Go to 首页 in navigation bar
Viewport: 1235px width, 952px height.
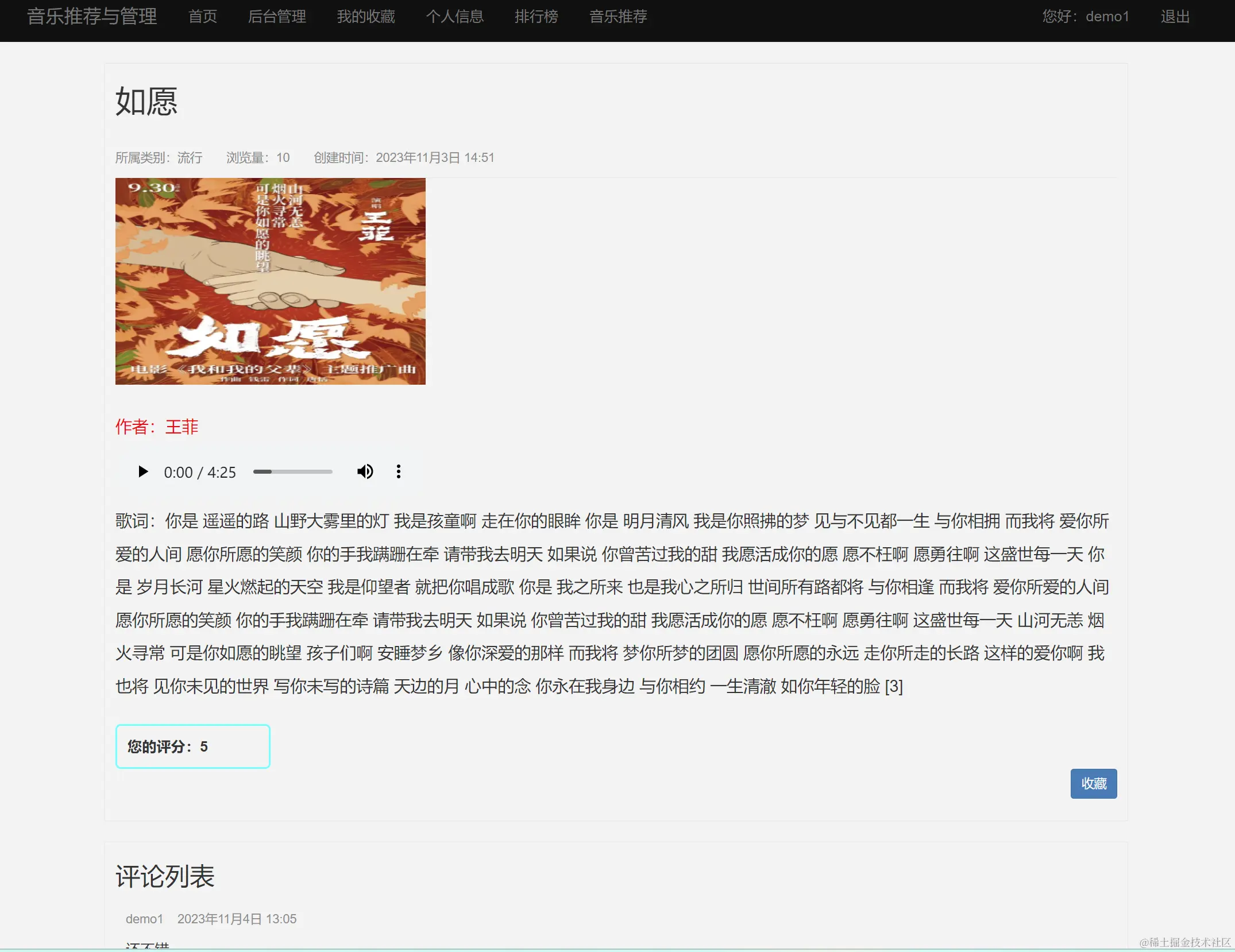point(203,17)
